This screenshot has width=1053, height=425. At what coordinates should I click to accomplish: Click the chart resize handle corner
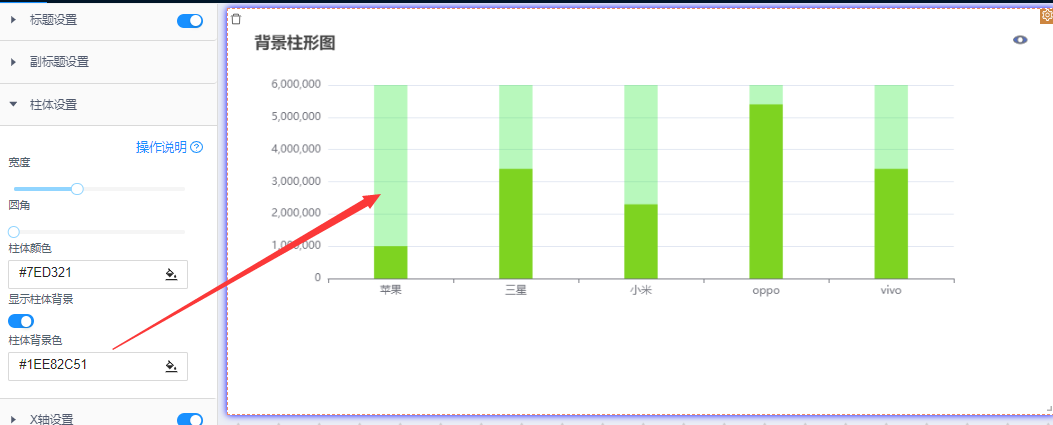tap(1048, 408)
